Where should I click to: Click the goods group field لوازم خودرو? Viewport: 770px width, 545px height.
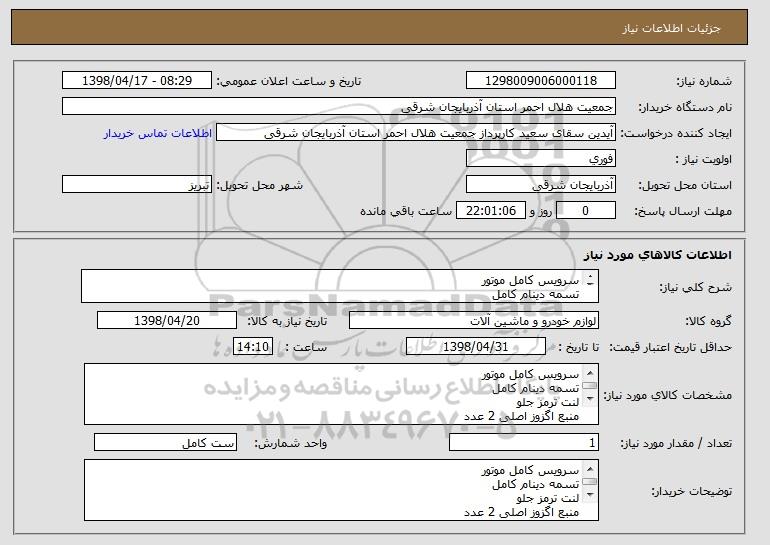(x=474, y=321)
